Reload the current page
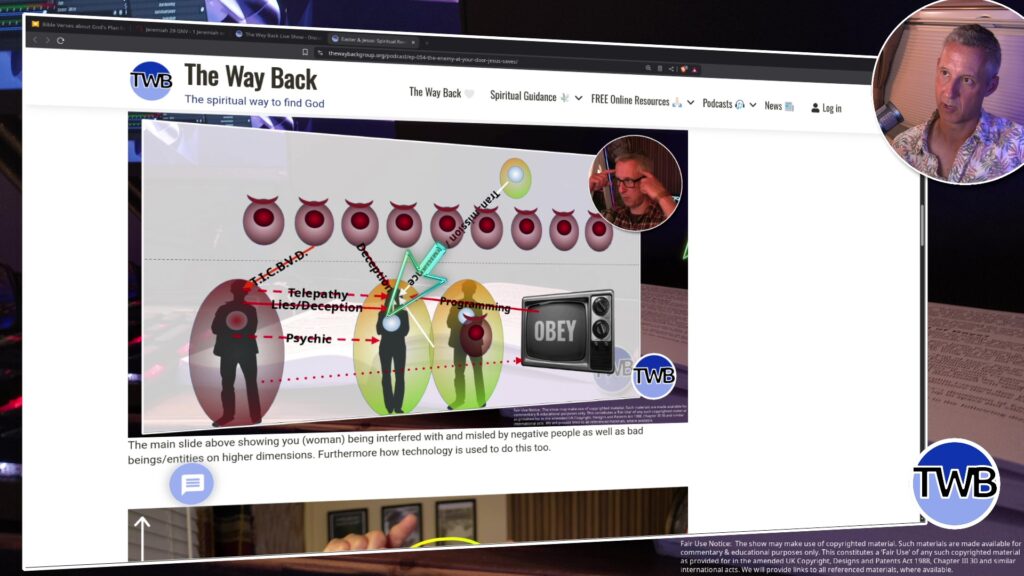 click(x=61, y=40)
